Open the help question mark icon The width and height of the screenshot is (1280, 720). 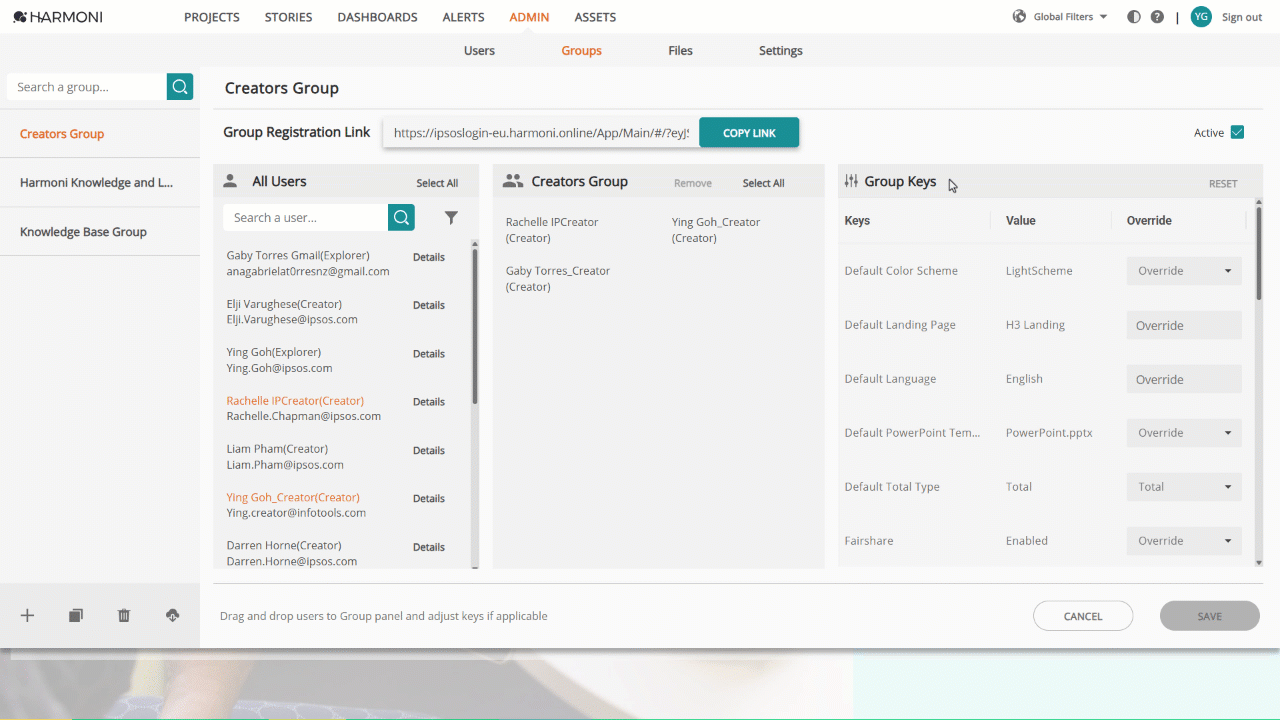tap(1157, 17)
